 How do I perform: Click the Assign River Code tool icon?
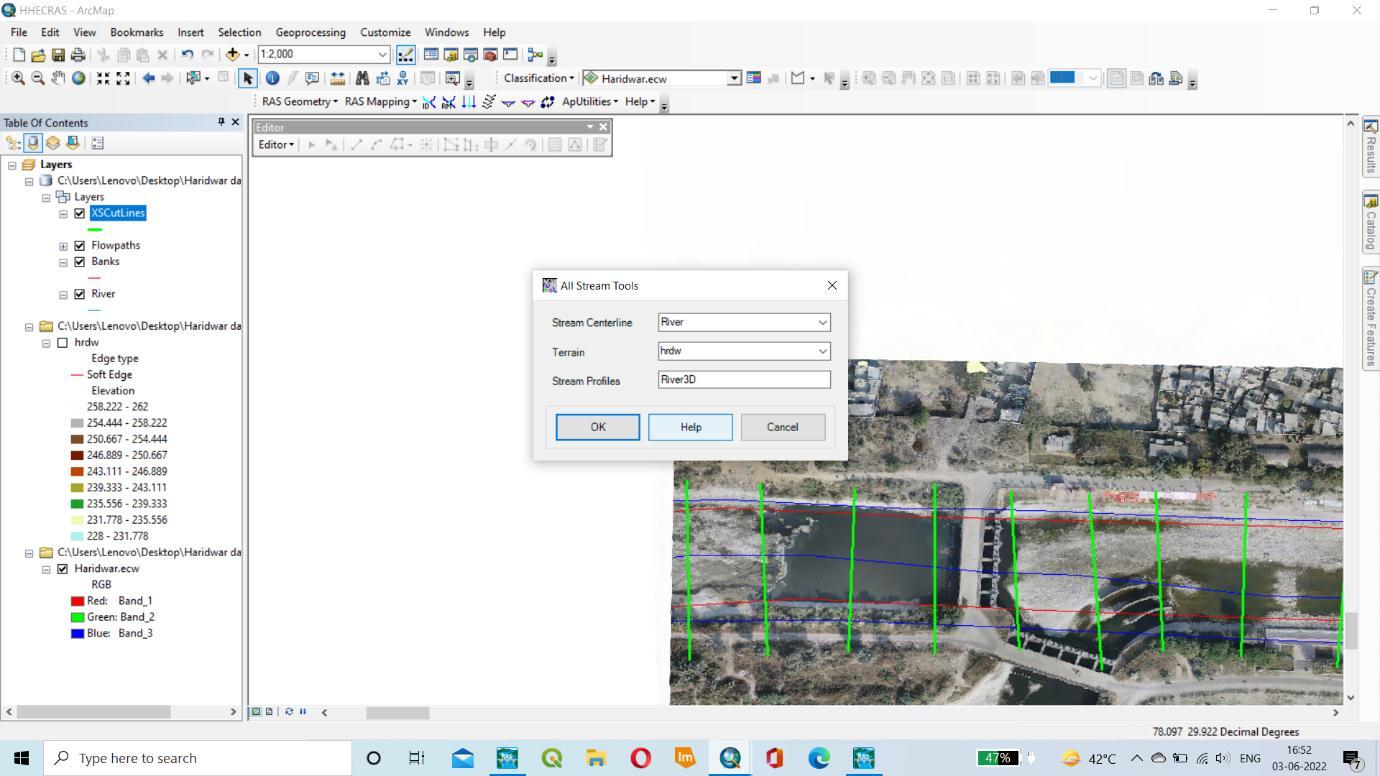(429, 102)
